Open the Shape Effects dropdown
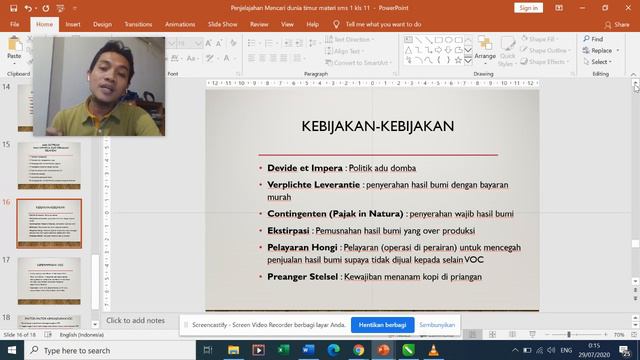The height and width of the screenshot is (360, 640). (544, 62)
